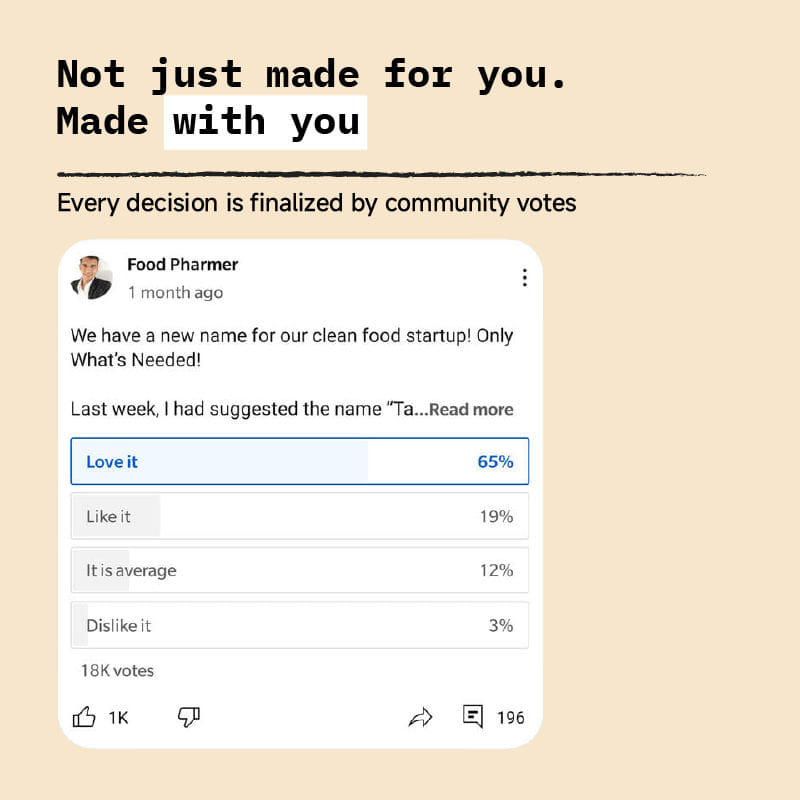
Task: Open the post options dropdown menu
Action: pos(524,277)
